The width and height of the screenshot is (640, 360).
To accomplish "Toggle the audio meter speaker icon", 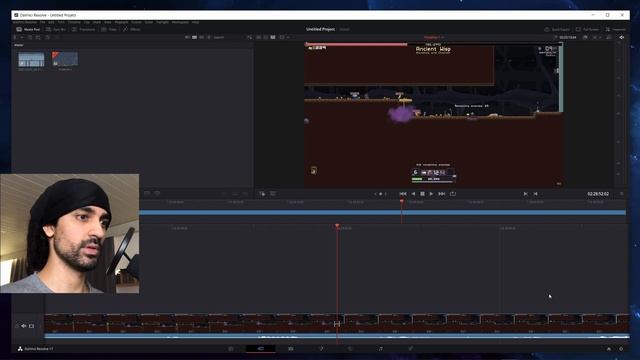I will 622,37.
